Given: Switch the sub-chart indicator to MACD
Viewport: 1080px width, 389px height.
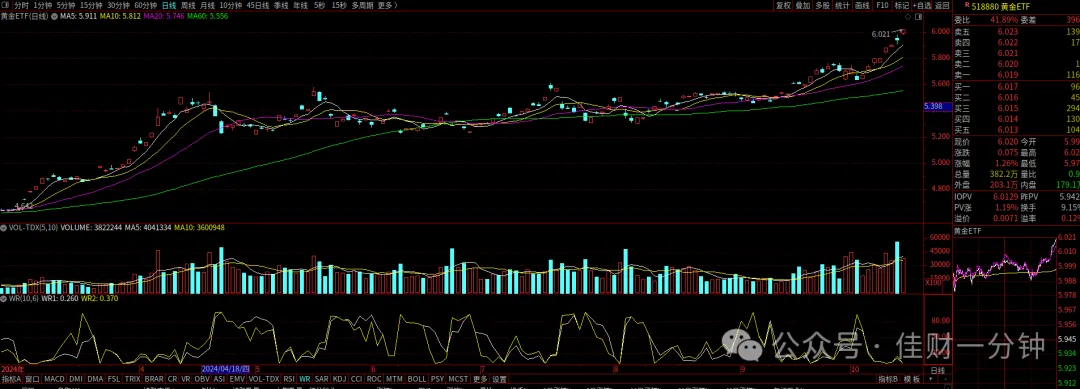Looking at the screenshot, I should pyautogui.click(x=54, y=379).
